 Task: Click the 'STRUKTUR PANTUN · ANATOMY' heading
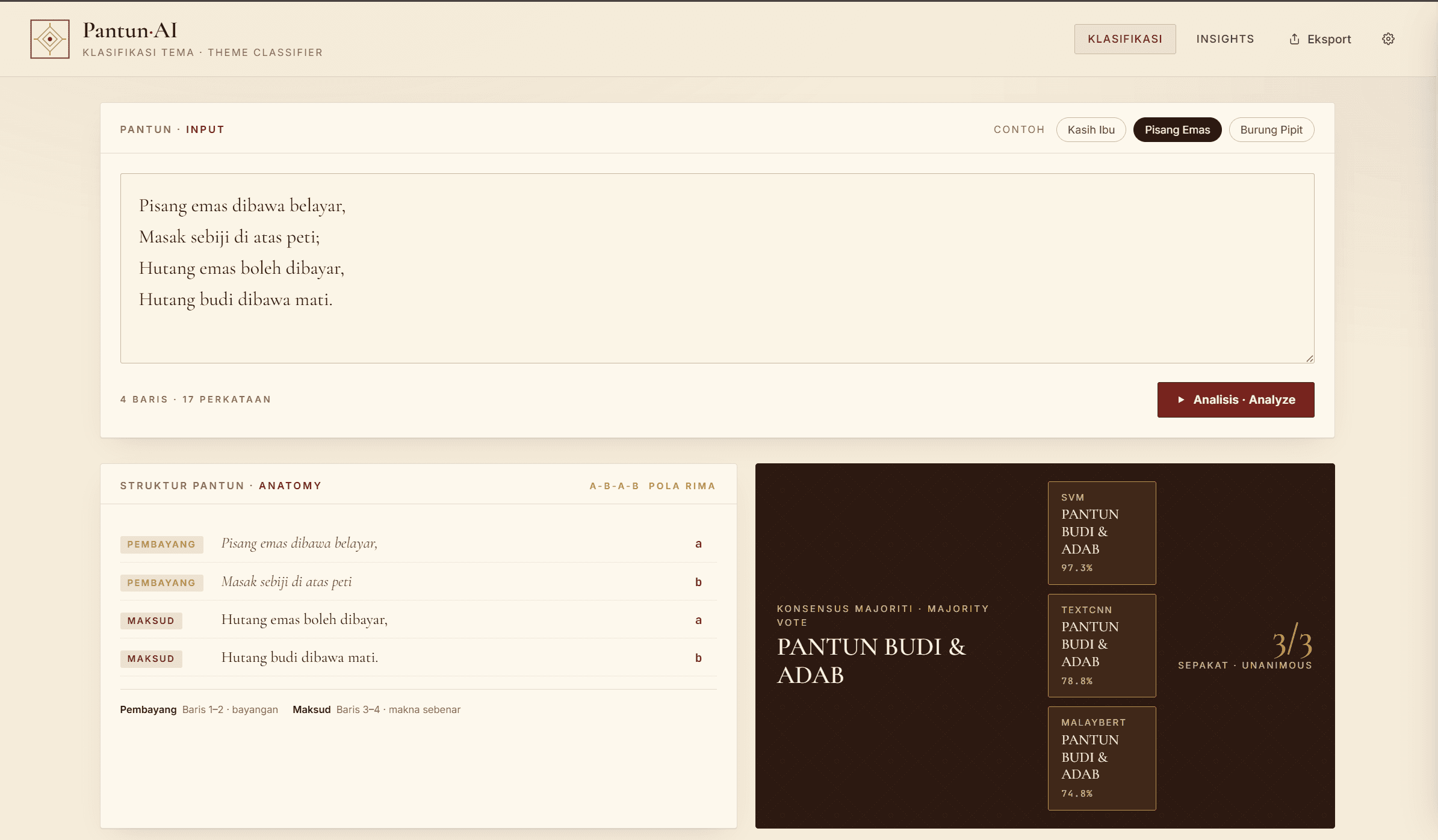(x=221, y=486)
